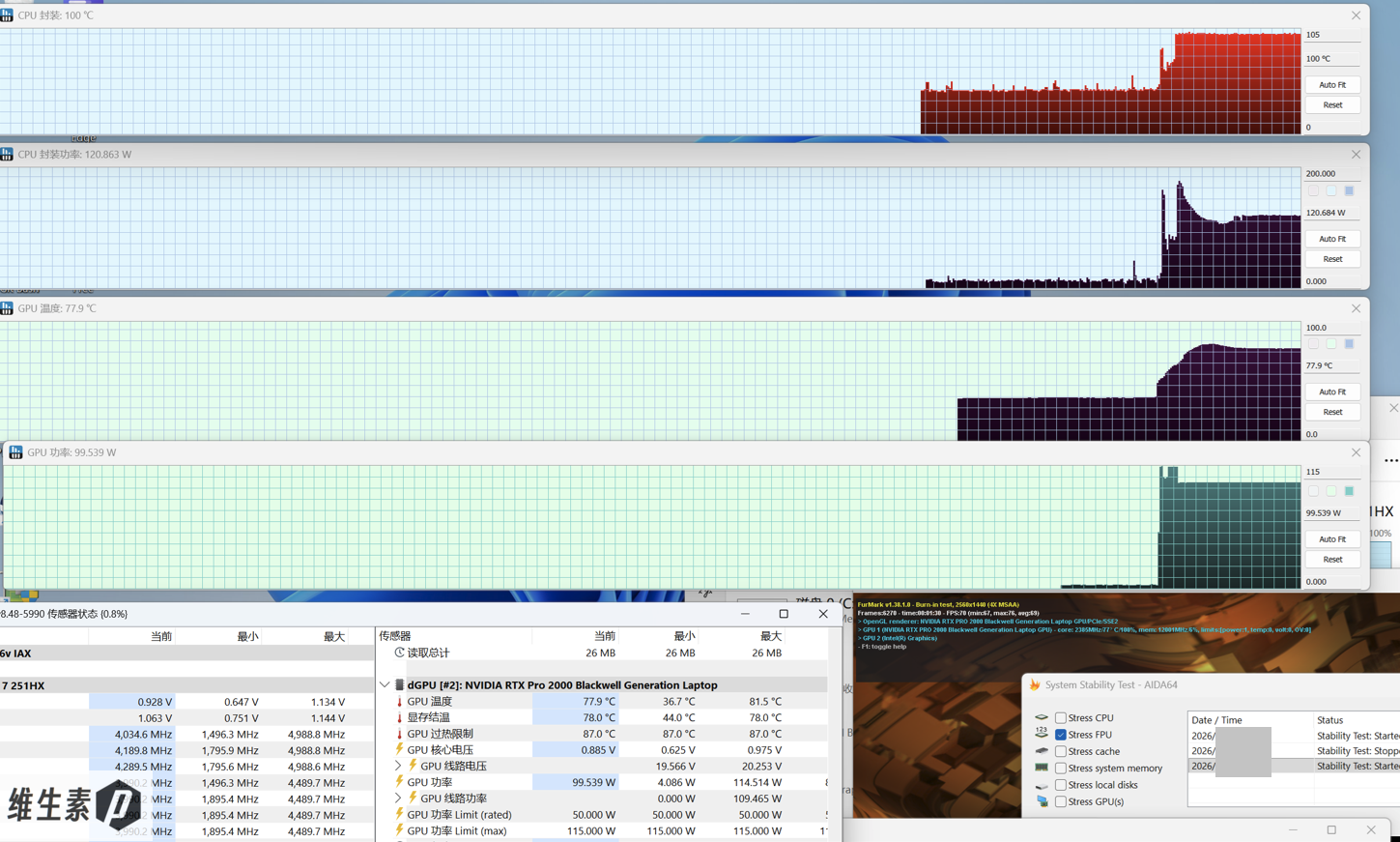Pick blue swatch in GPU 温度 graph
This screenshot has width=1400, height=842.
tap(1350, 344)
